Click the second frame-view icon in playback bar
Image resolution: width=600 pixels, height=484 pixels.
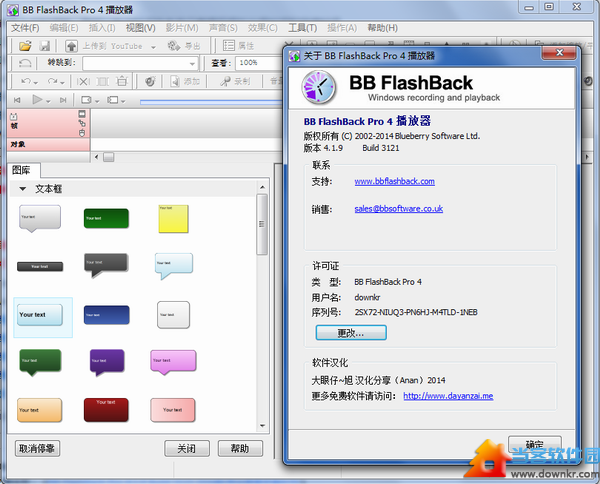[x=112, y=100]
